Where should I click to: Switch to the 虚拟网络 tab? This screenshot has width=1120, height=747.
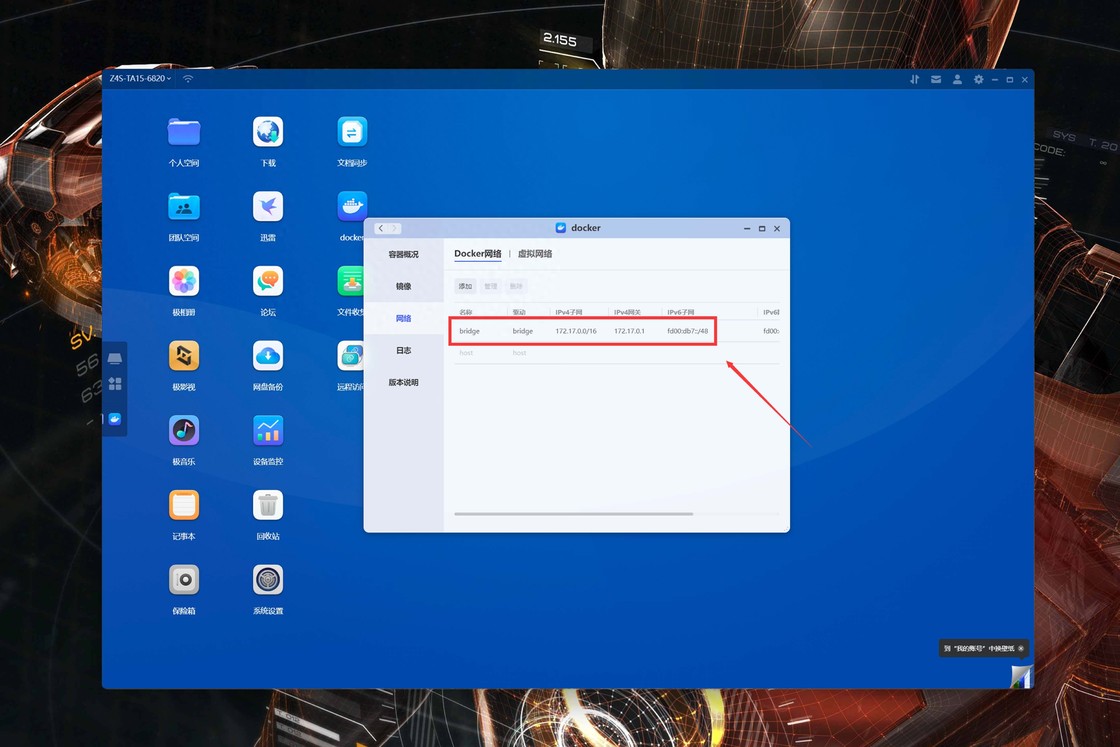(535, 254)
